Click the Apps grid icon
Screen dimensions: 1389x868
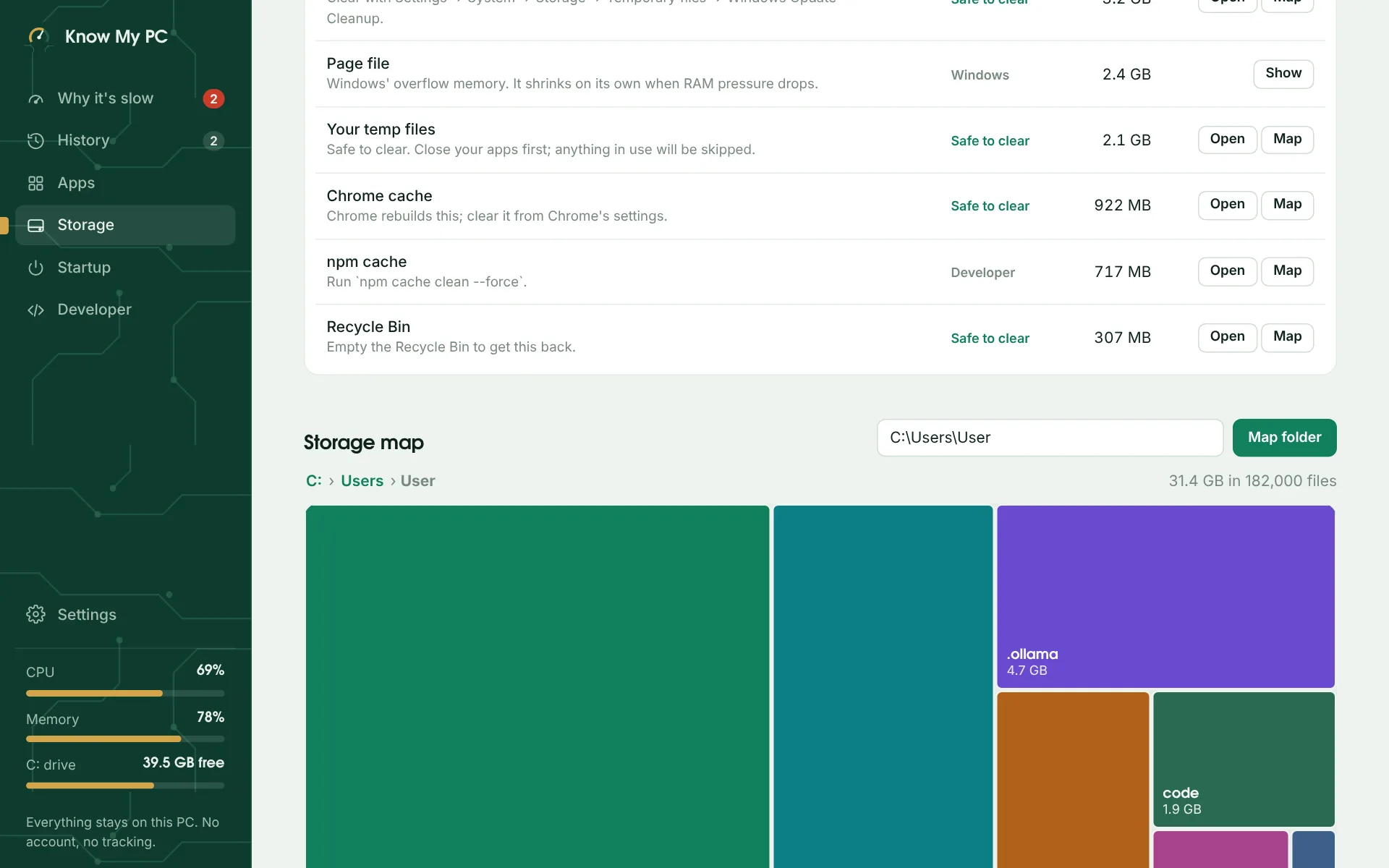(35, 184)
